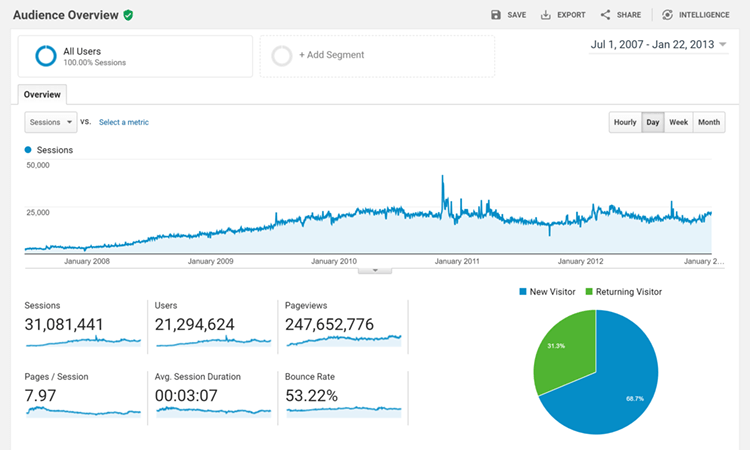Click the Select a metric link
Viewport: 750px width, 450px height.
(124, 122)
